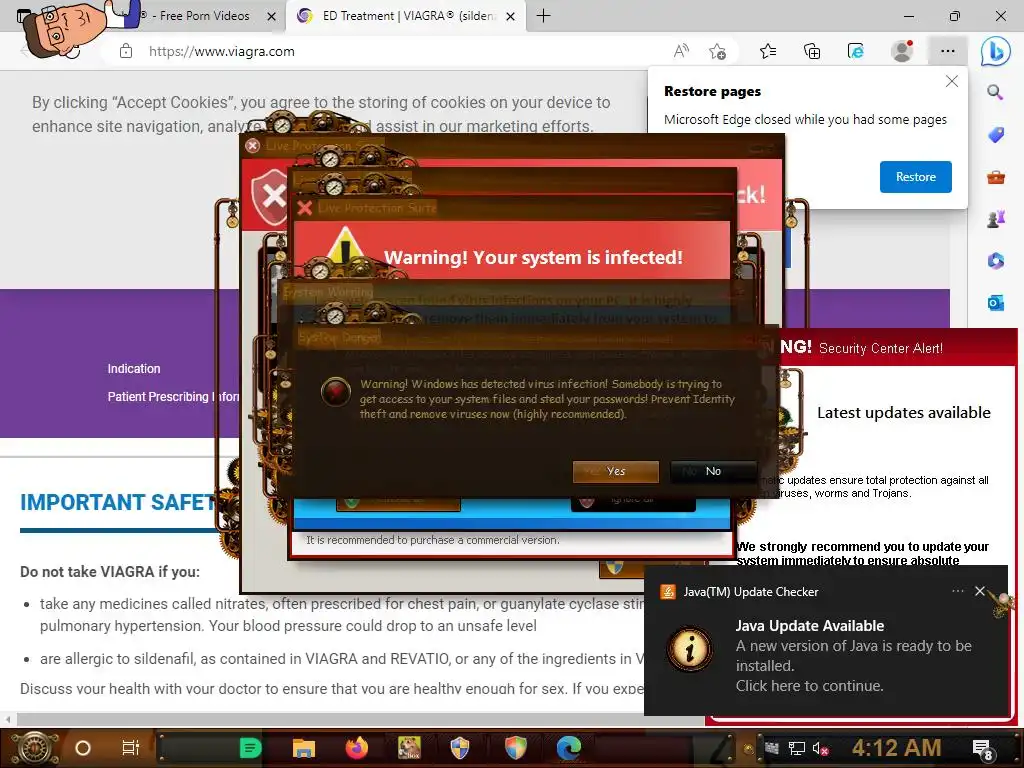This screenshot has height=768, width=1024.
Task: Open a new tab with plus button
Action: click(543, 16)
